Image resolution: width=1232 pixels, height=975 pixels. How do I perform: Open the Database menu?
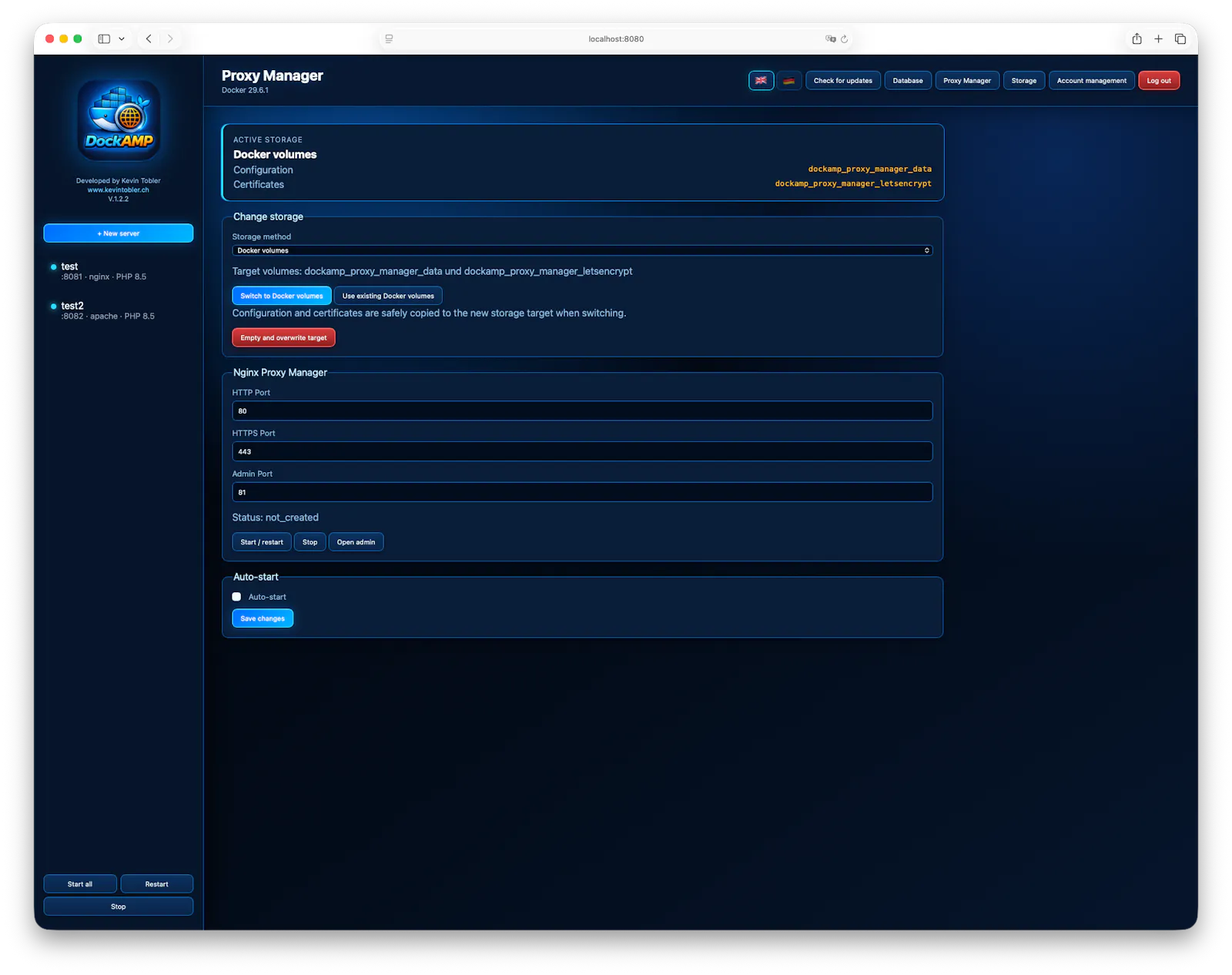coord(908,80)
